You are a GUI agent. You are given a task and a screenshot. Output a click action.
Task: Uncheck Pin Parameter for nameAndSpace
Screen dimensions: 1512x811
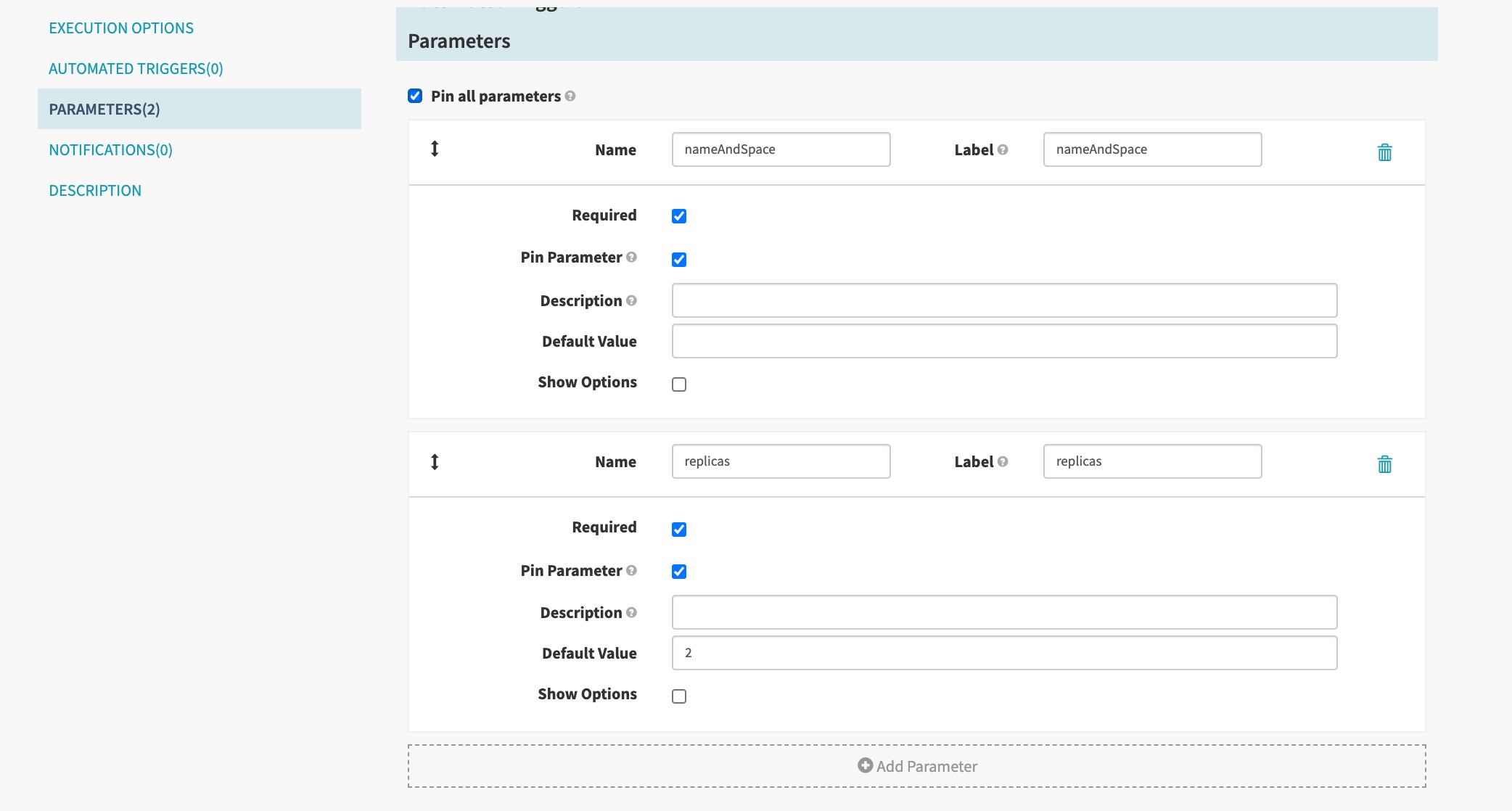point(679,259)
